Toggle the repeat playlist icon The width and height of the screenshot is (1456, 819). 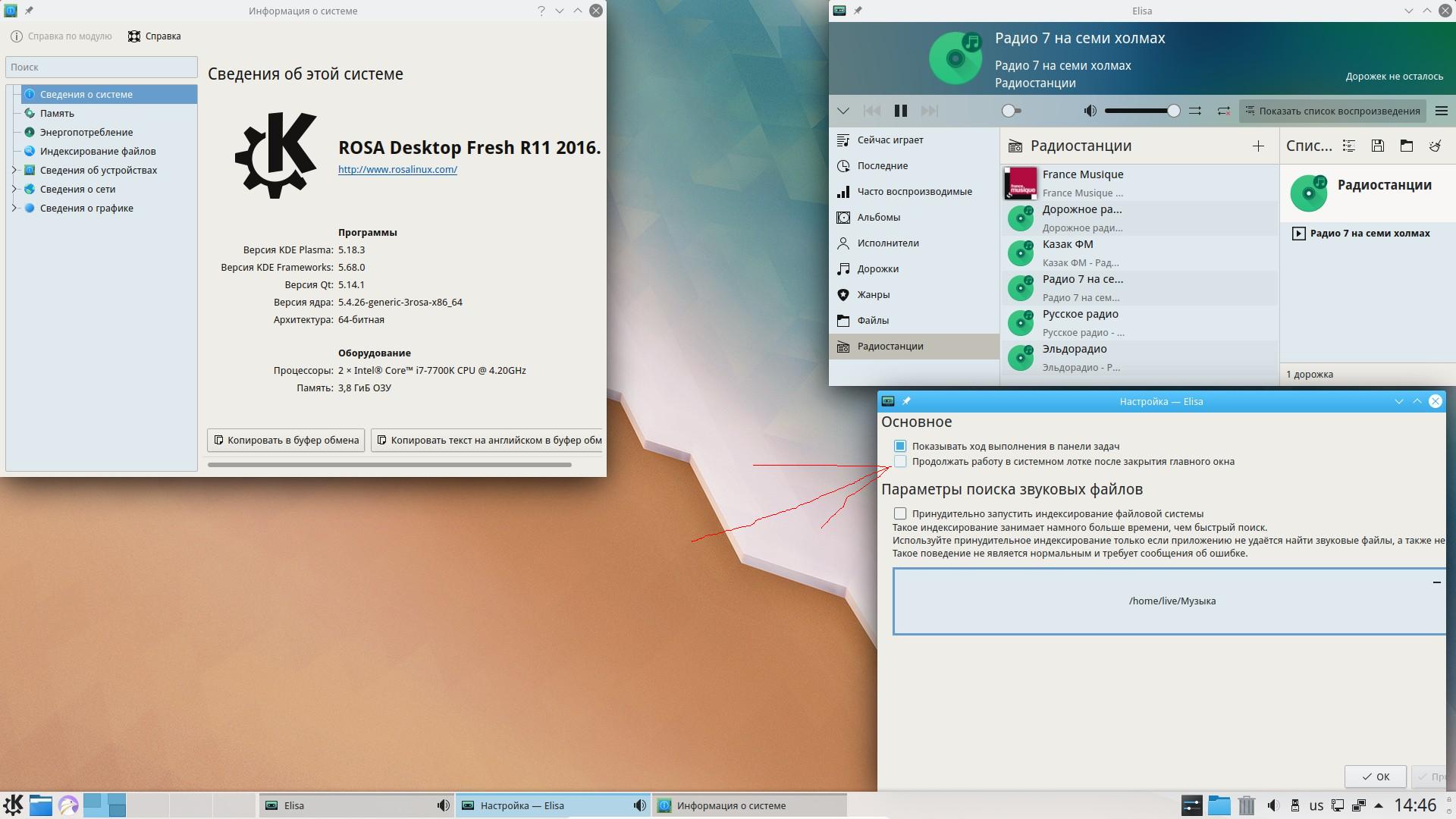(x=1223, y=111)
